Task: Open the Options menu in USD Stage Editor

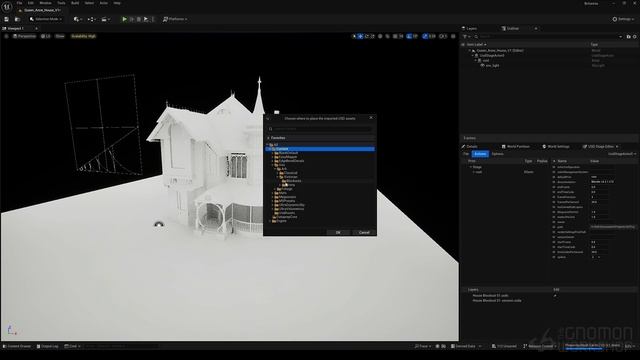Action: 497,154
